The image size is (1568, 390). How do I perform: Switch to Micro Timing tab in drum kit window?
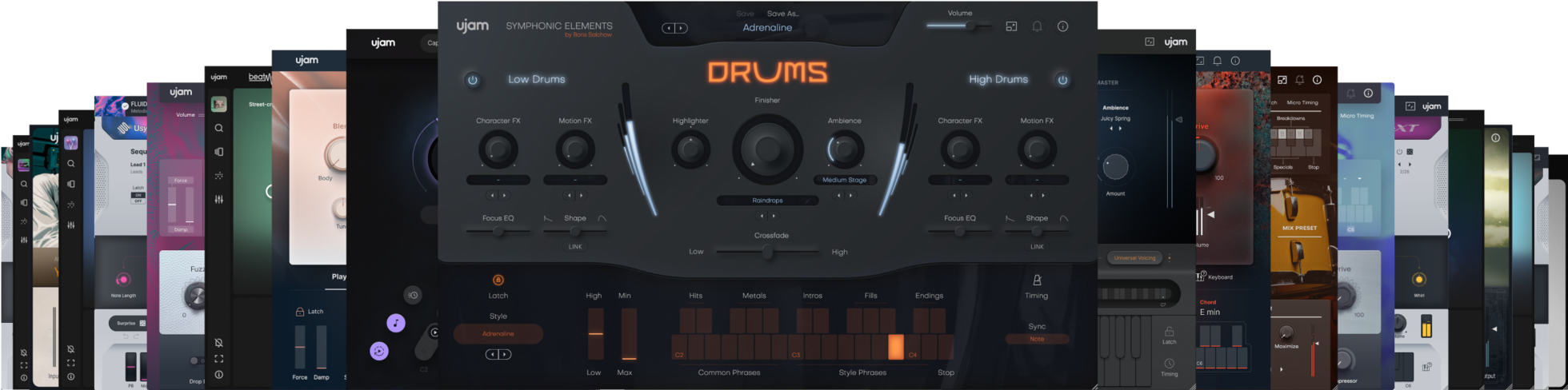pos(1302,102)
